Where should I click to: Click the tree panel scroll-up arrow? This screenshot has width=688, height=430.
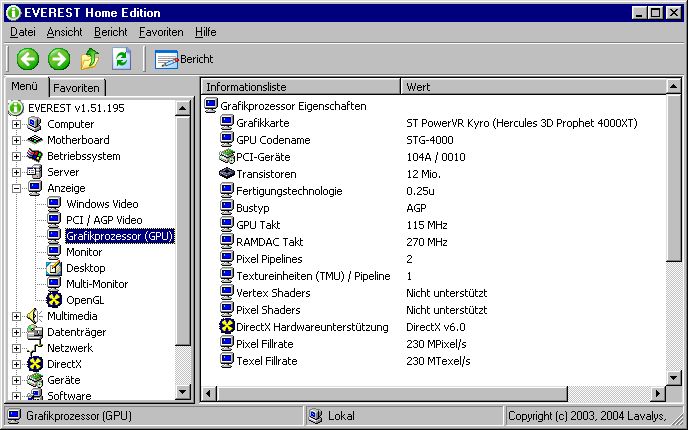click(x=183, y=108)
